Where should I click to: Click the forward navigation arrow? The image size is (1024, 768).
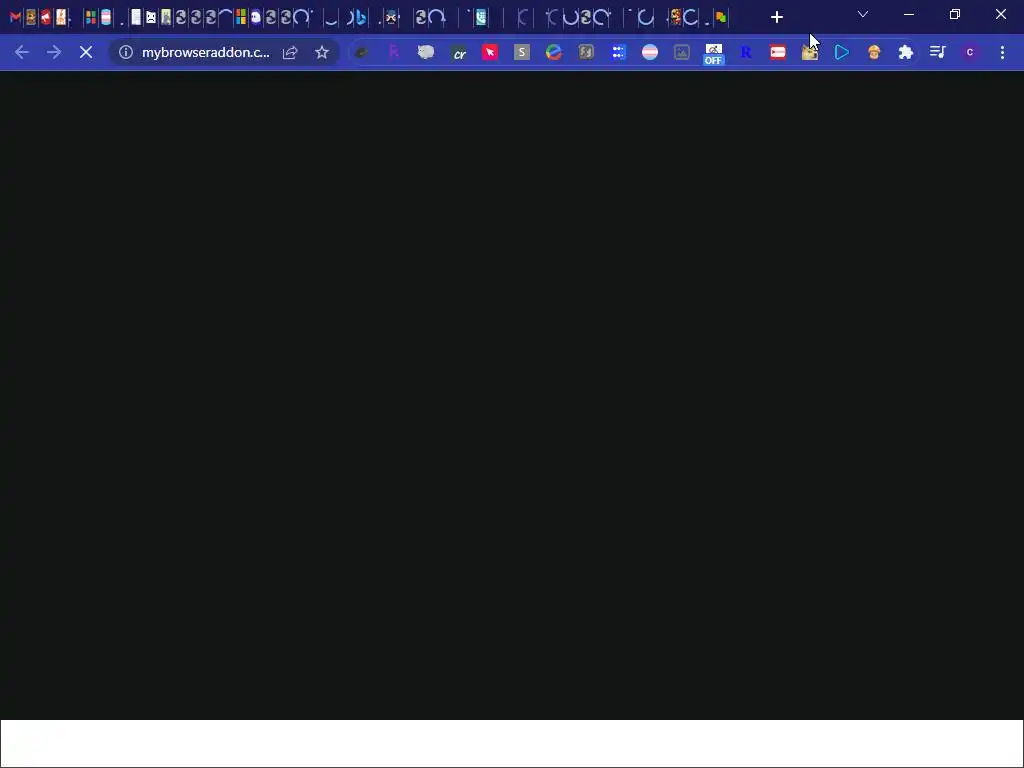point(54,52)
